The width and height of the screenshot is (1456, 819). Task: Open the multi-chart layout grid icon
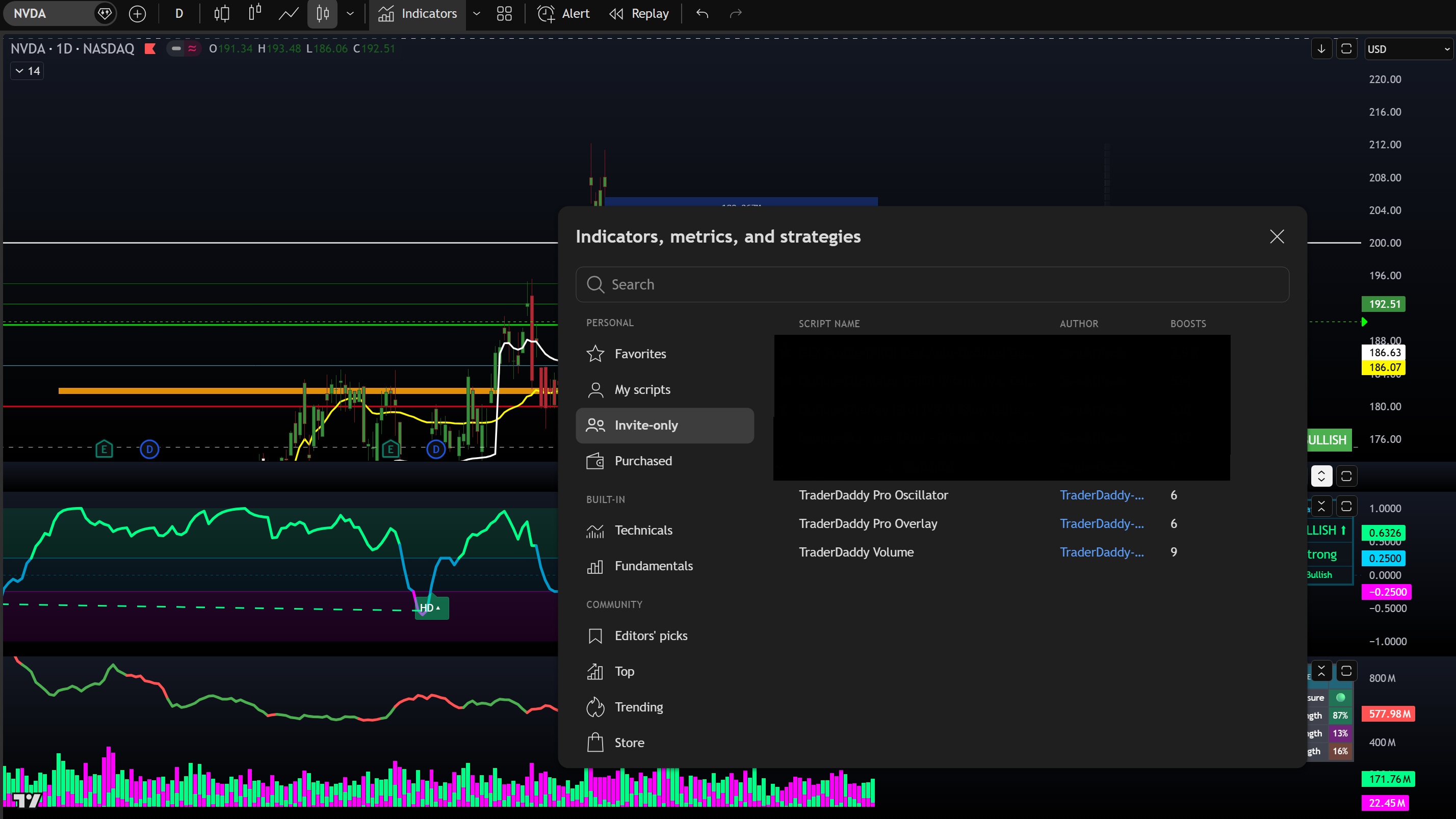(504, 14)
